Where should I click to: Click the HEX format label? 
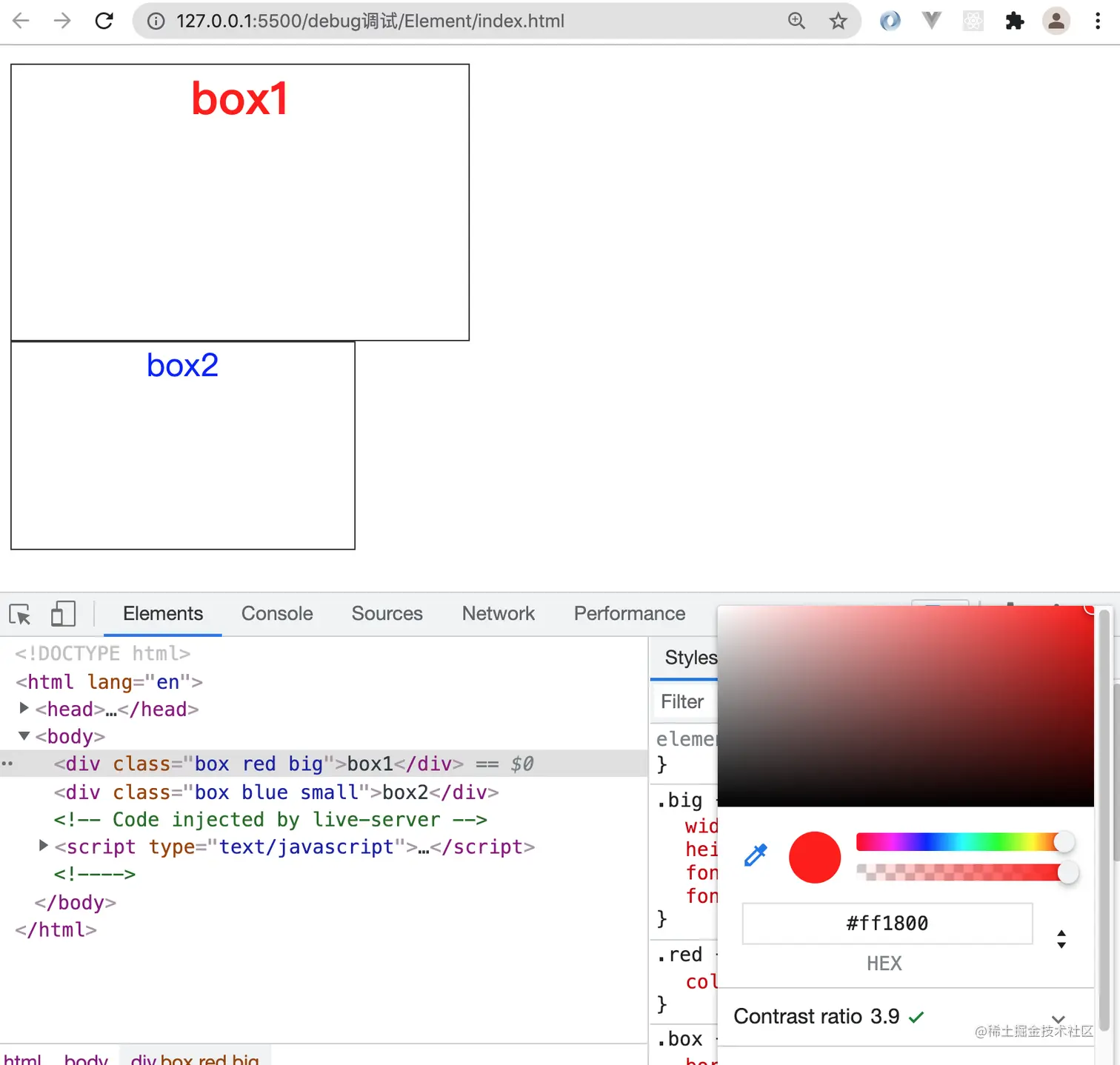tap(884, 964)
